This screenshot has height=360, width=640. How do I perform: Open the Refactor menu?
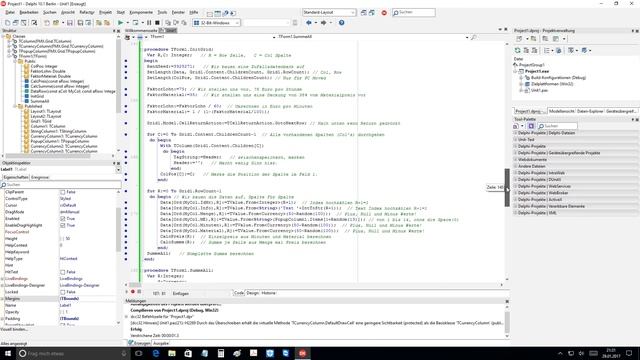[87, 13]
